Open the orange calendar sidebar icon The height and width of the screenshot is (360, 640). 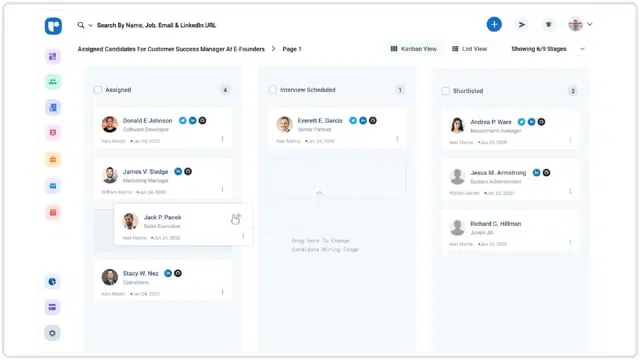coord(53,160)
